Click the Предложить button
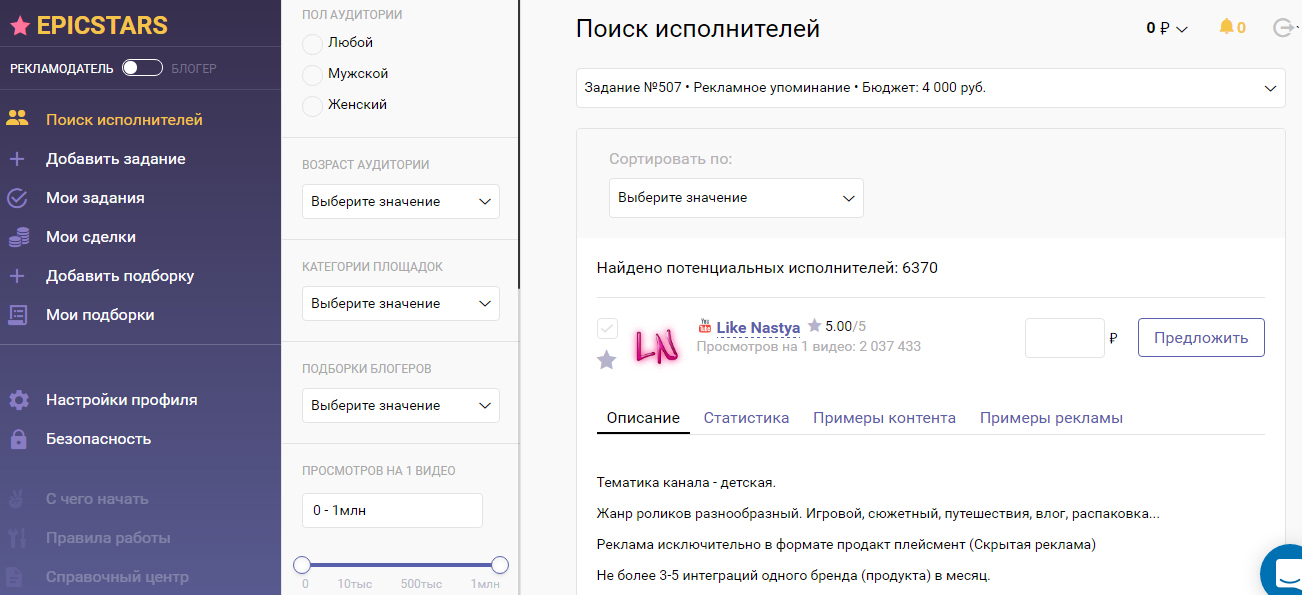The image size is (1302, 595). [x=1201, y=338]
